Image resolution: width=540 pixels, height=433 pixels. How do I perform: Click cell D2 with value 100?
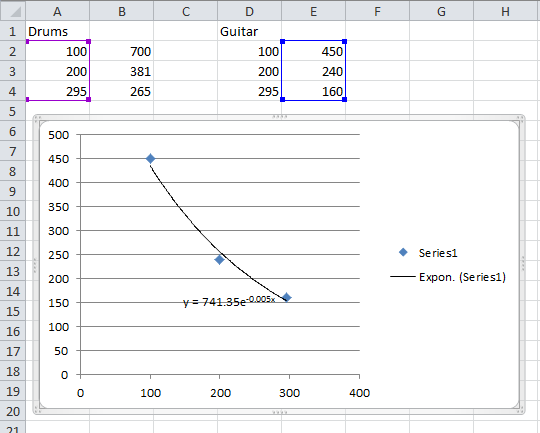249,51
